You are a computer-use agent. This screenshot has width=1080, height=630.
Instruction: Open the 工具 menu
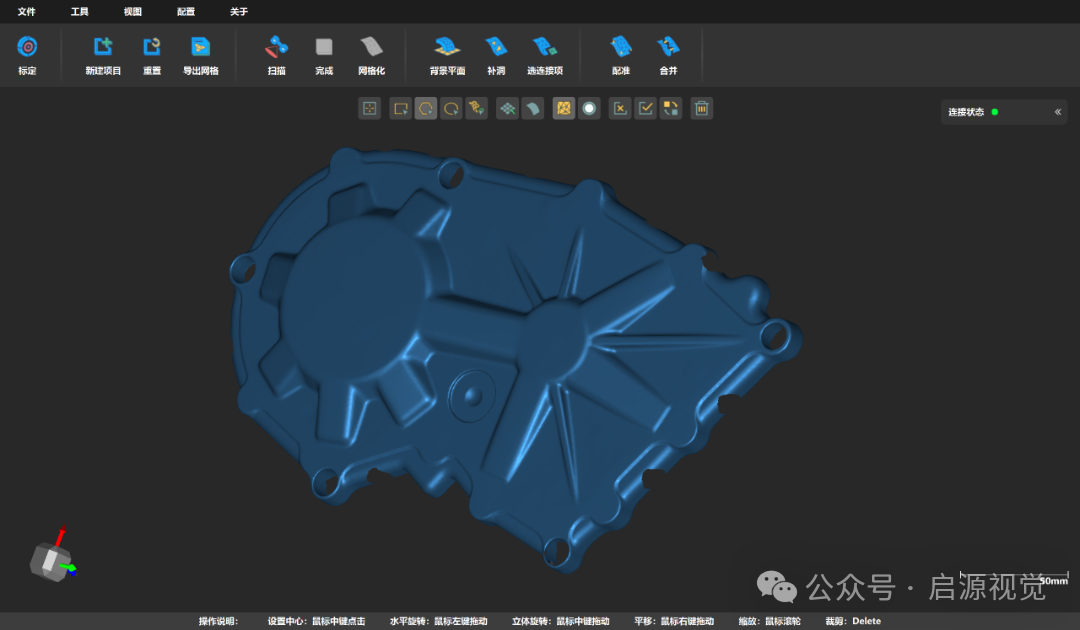(x=79, y=12)
